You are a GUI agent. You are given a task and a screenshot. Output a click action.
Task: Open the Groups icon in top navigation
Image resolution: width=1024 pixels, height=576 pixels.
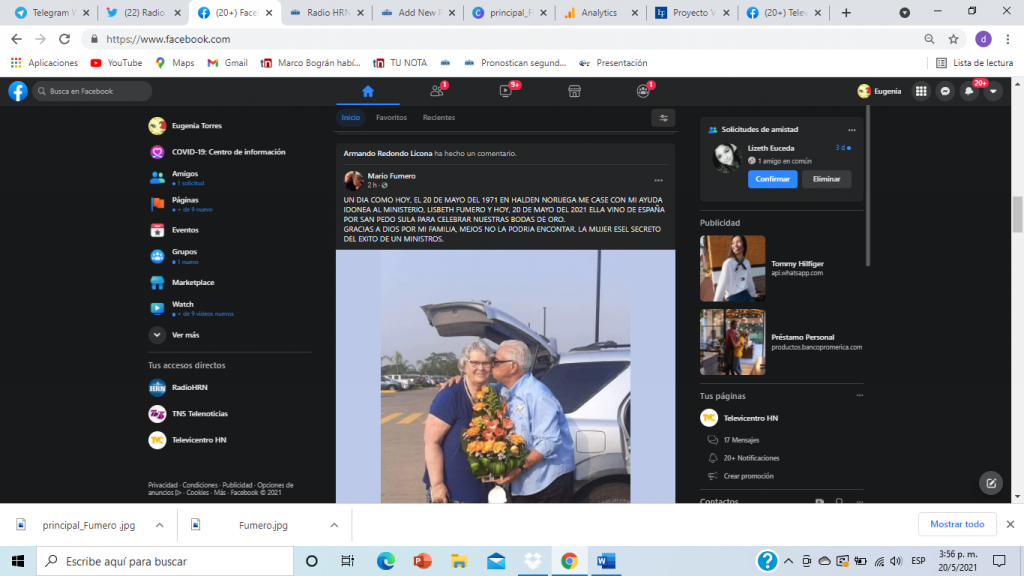point(643,91)
